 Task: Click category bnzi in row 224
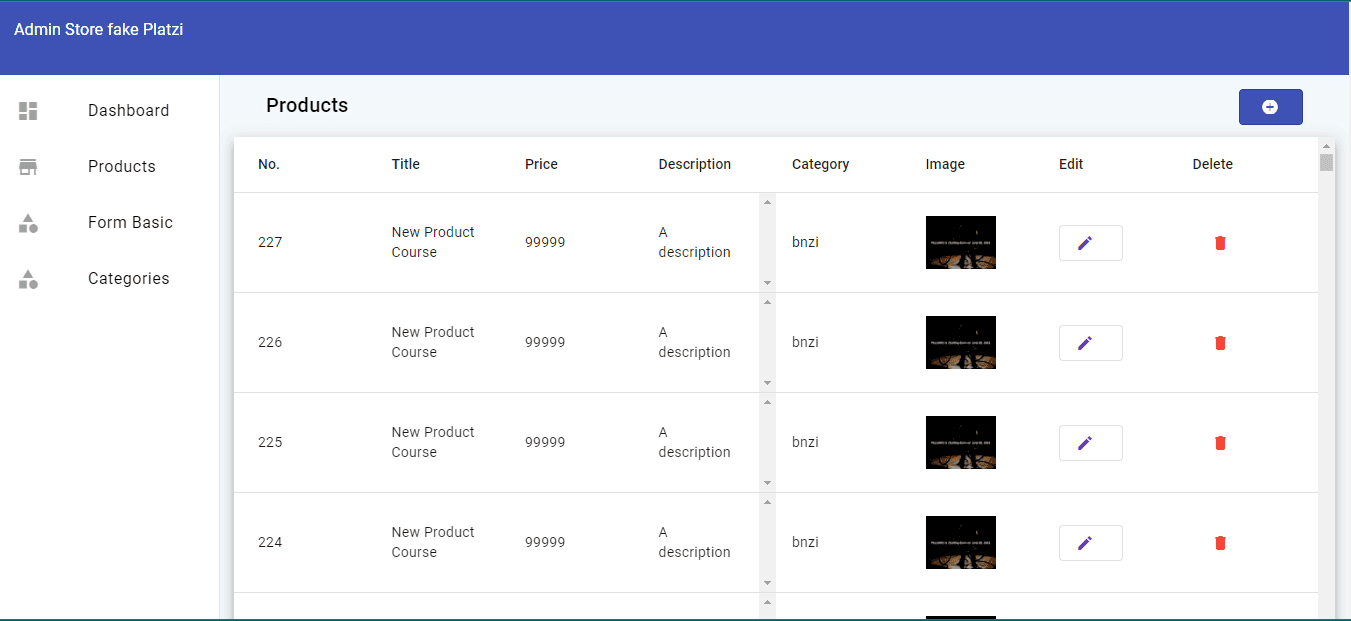[805, 542]
